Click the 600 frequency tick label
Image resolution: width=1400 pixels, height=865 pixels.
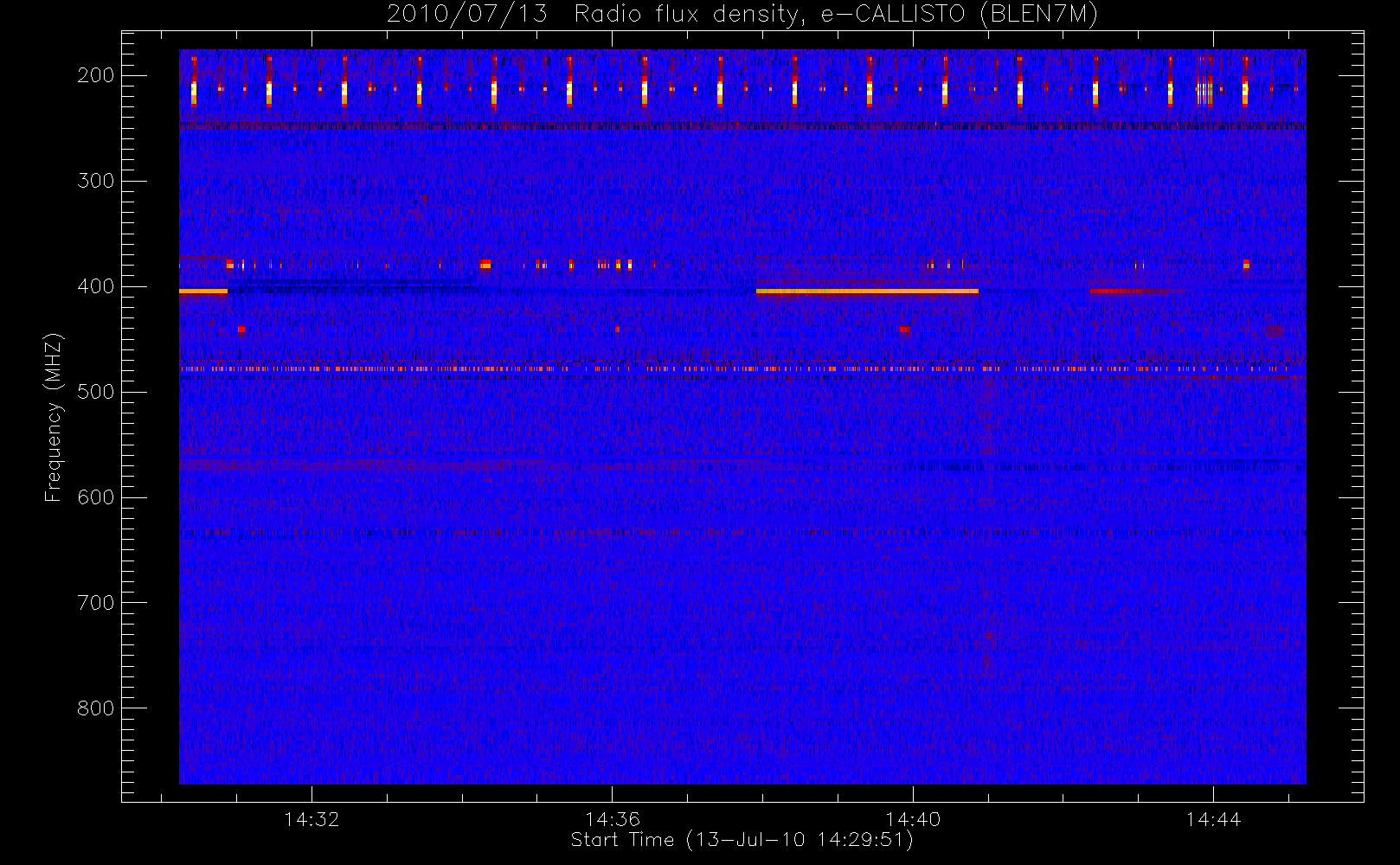[x=95, y=497]
